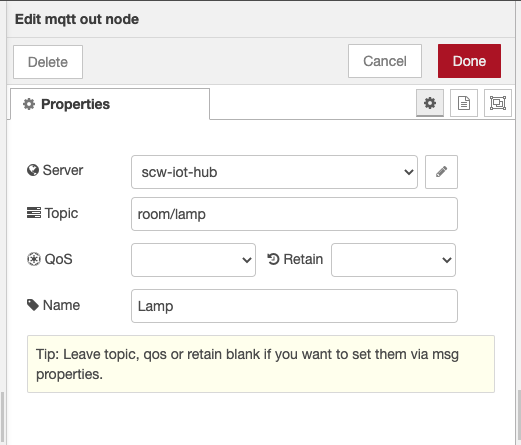This screenshot has width=521, height=445.
Task: Click the QoS asterisk circle icon
Action: (x=34, y=259)
